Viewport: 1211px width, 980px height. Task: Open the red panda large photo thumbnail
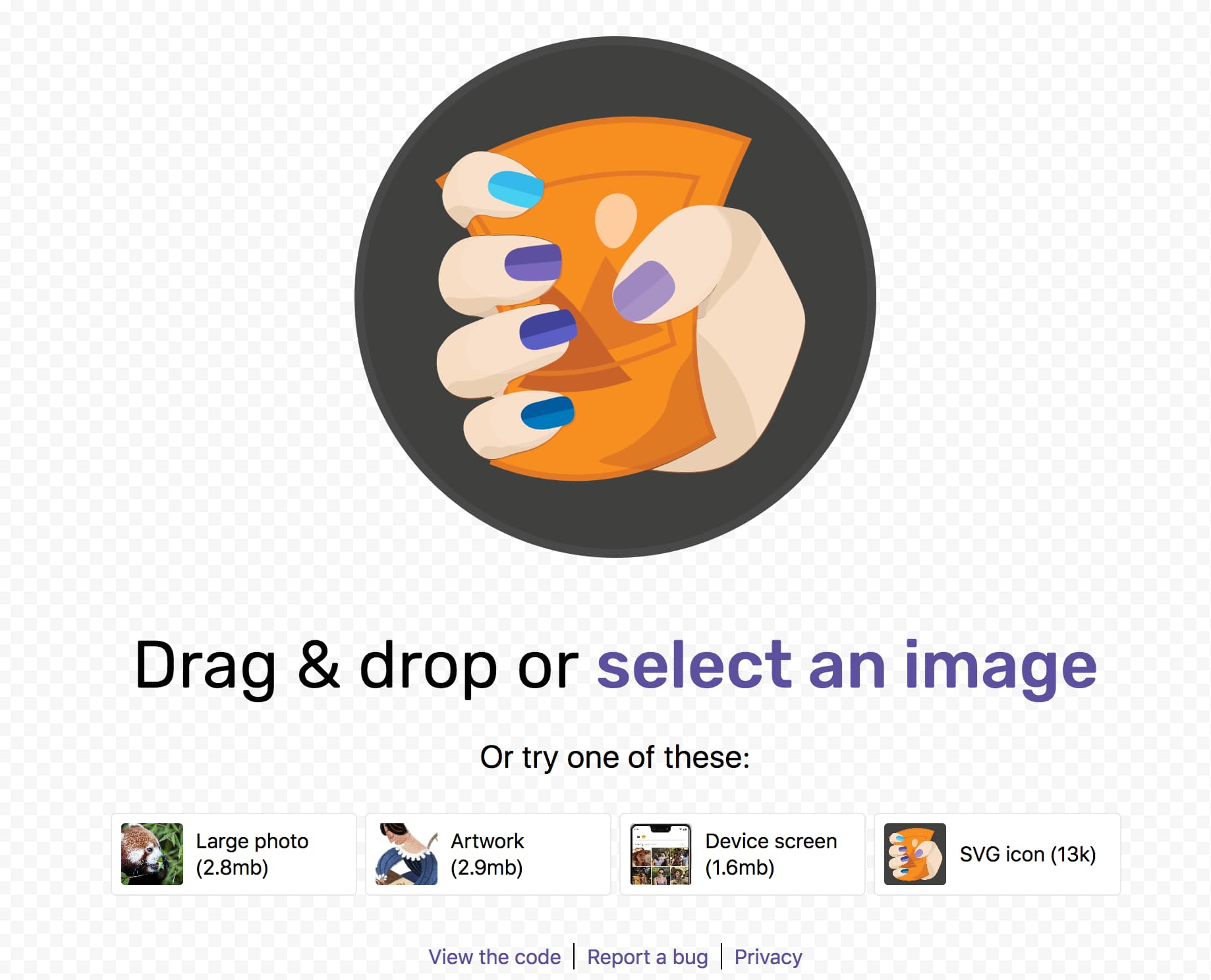point(152,854)
